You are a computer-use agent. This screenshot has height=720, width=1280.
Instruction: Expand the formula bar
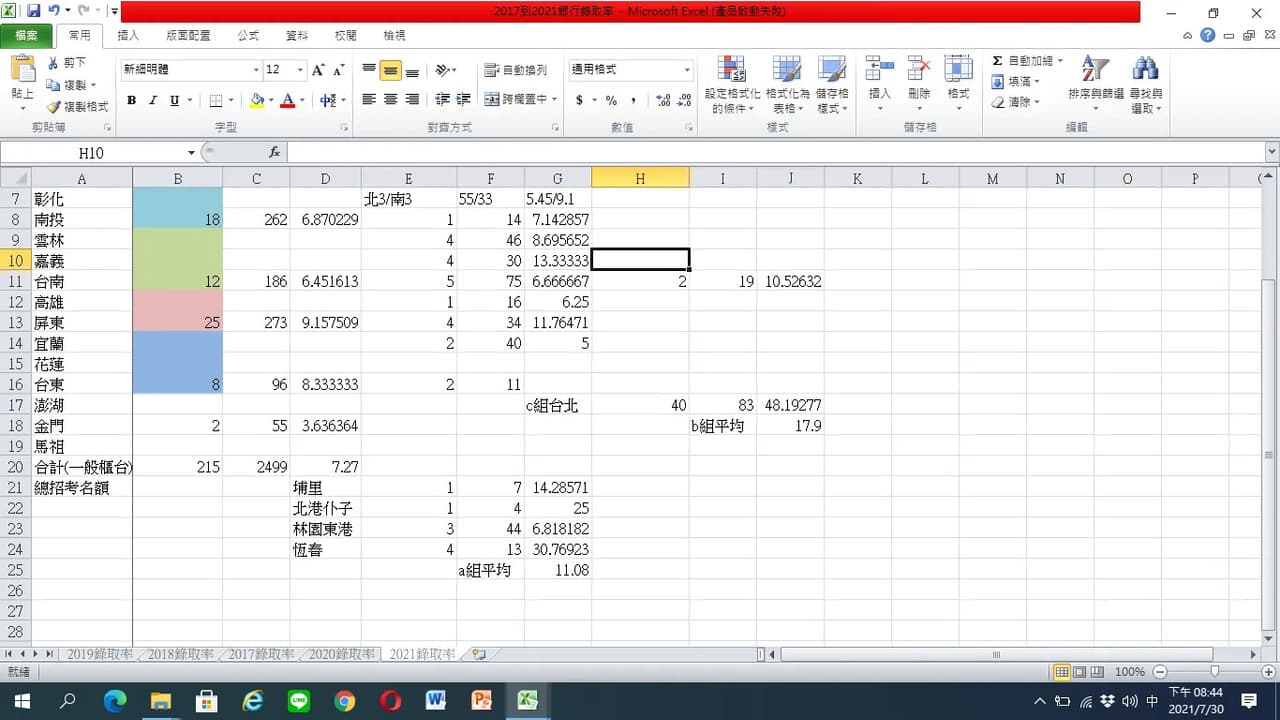pyautogui.click(x=1272, y=152)
